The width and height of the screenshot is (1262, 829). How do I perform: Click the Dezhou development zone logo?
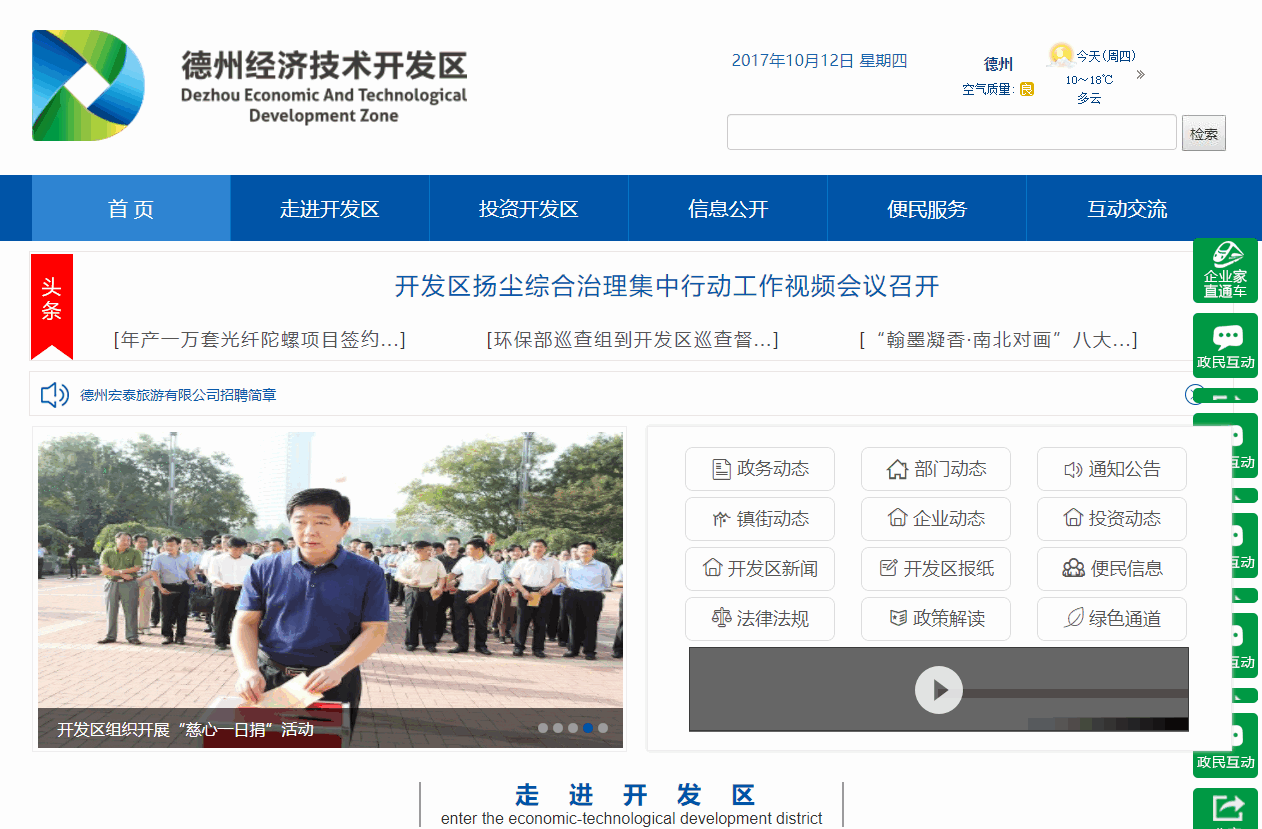pos(88,85)
